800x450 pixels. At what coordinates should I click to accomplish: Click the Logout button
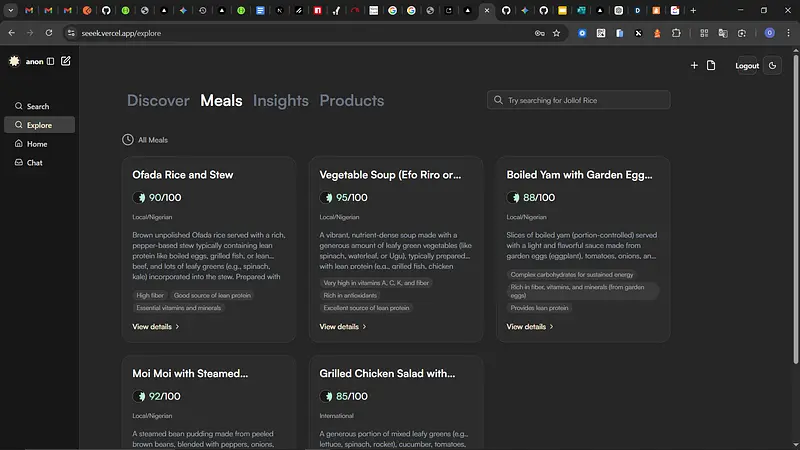coord(747,66)
